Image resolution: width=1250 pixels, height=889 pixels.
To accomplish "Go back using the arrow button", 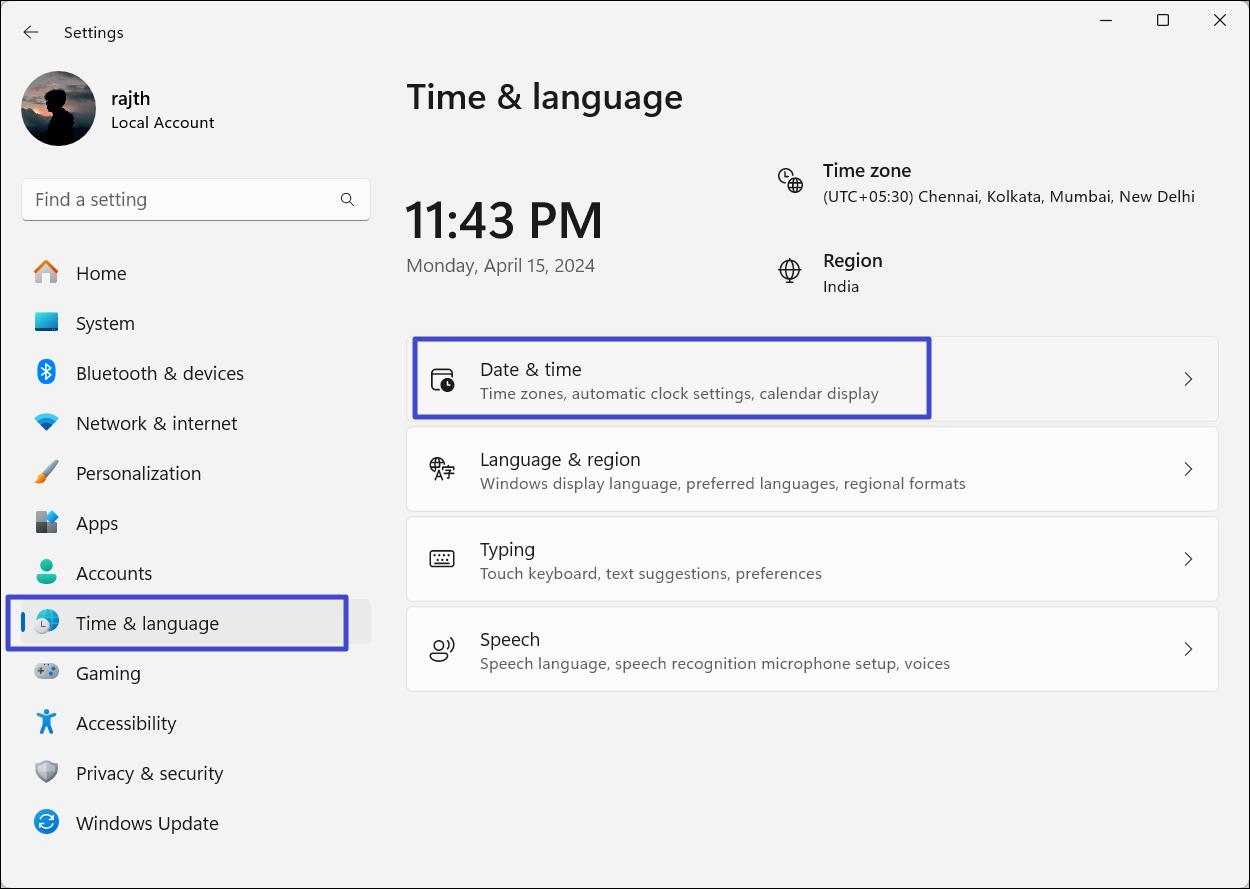I will (x=30, y=32).
